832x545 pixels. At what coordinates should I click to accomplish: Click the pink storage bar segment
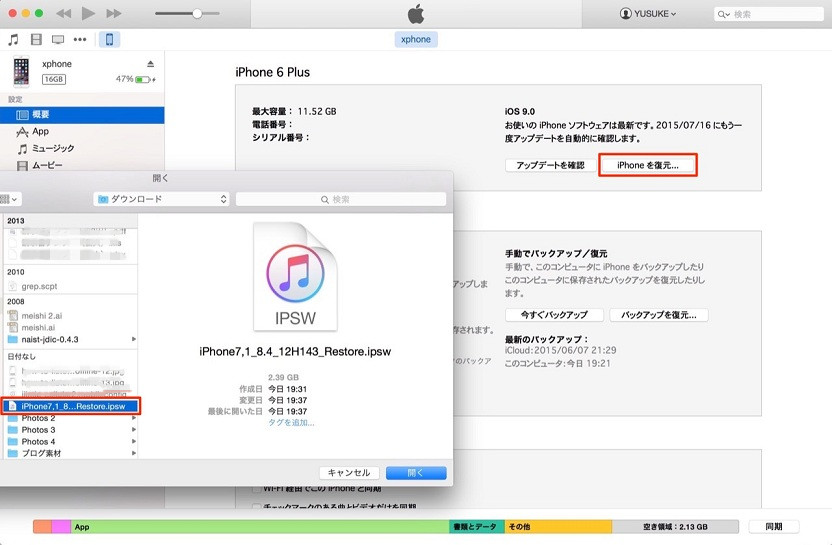point(61,526)
